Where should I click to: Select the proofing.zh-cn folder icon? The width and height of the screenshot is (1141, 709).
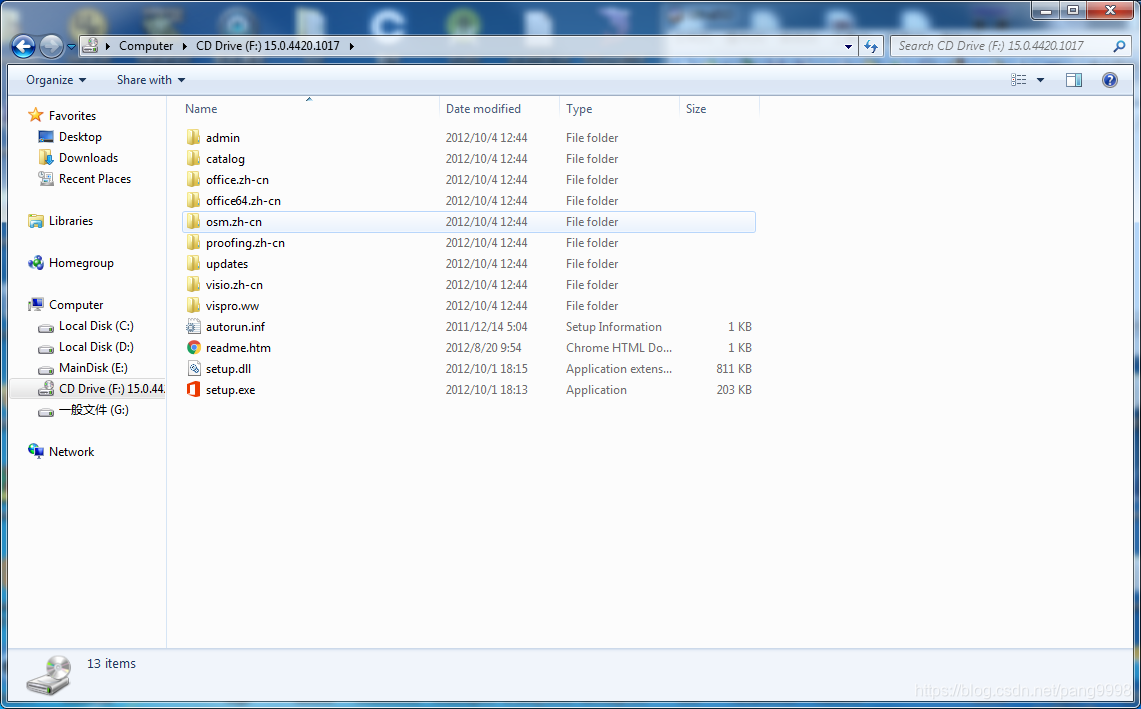[193, 242]
